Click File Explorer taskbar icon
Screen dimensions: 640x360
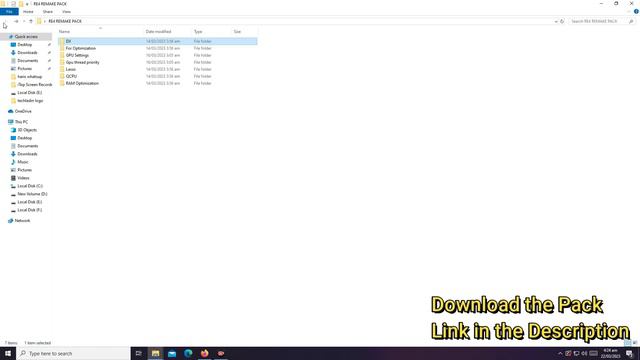(x=156, y=353)
